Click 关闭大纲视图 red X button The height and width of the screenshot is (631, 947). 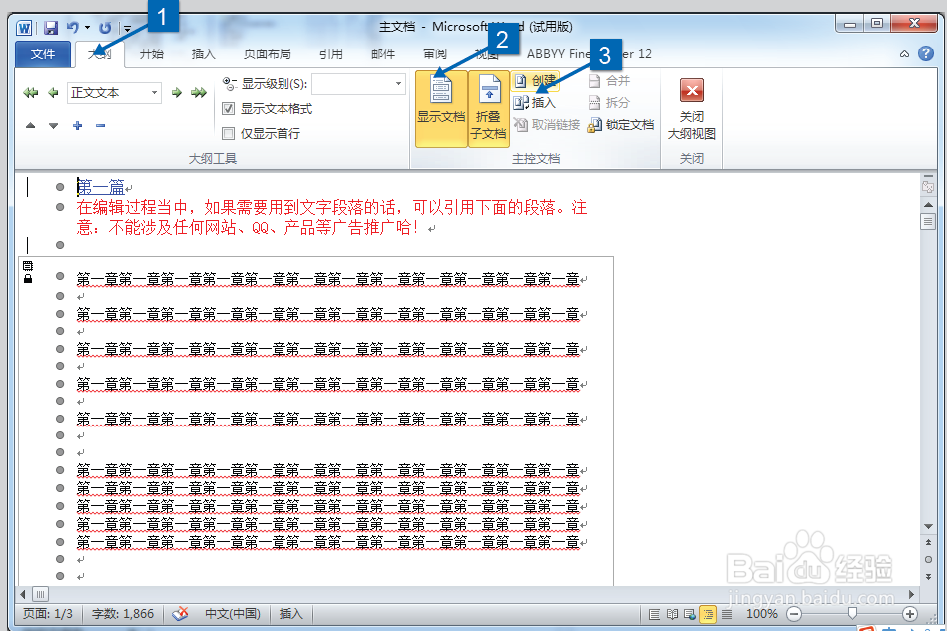point(692,91)
